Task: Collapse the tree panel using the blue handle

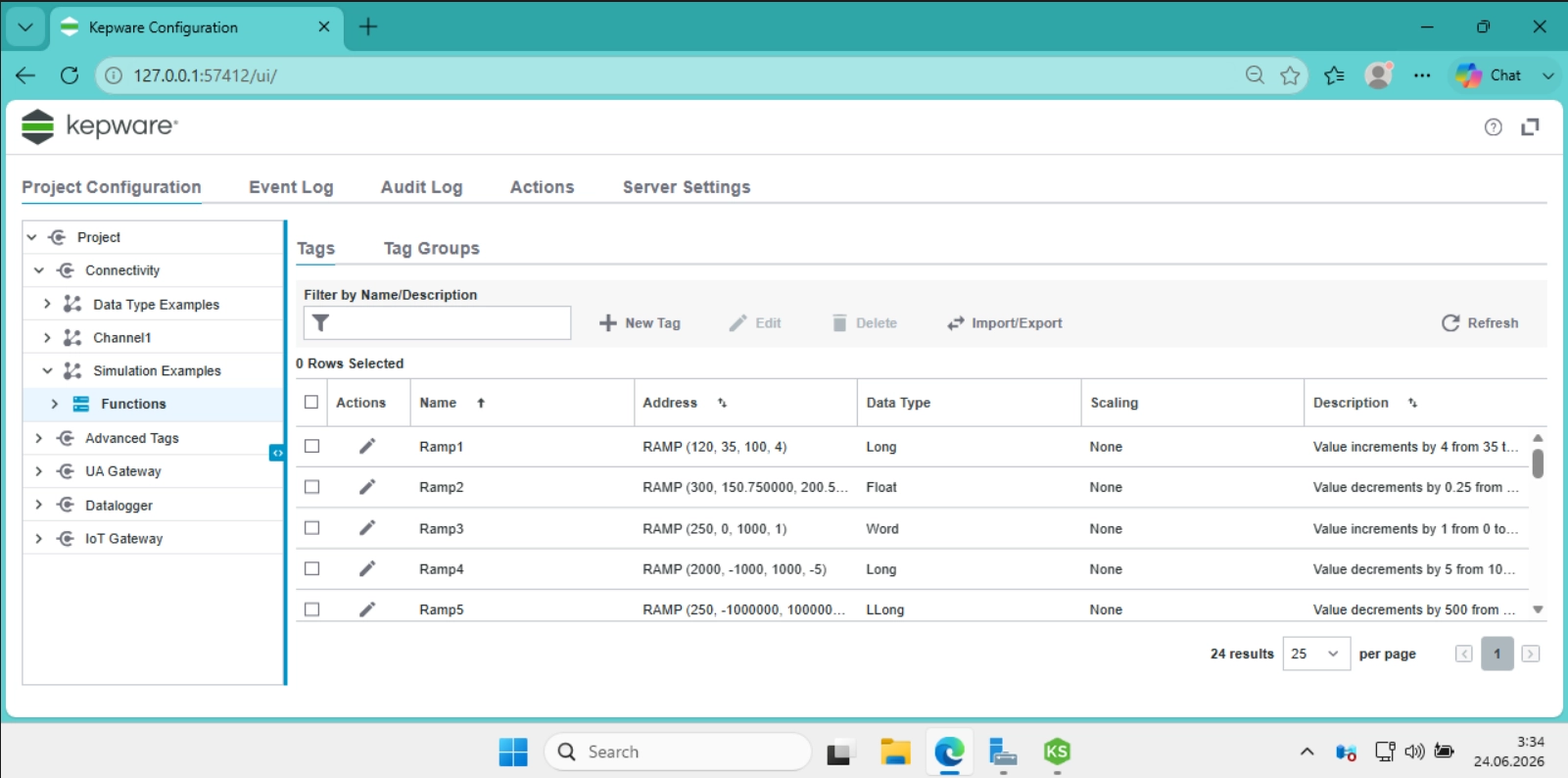Action: 277,453
